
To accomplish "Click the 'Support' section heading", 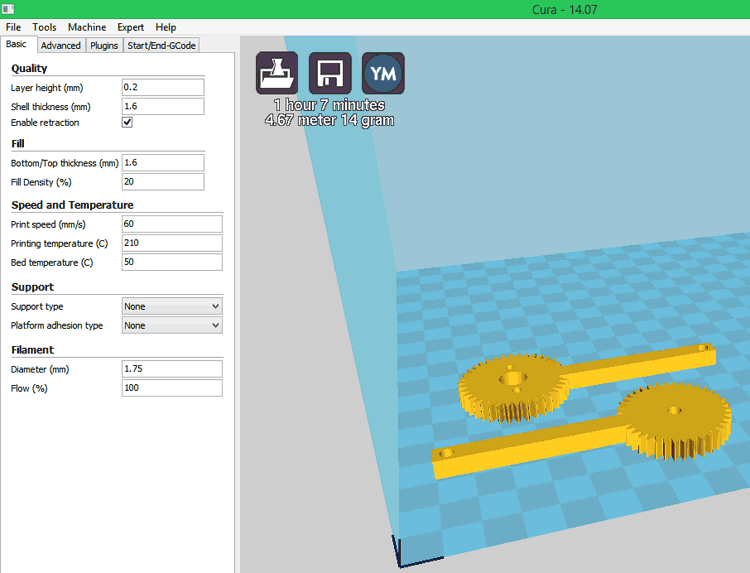I will pyautogui.click(x=33, y=287).
